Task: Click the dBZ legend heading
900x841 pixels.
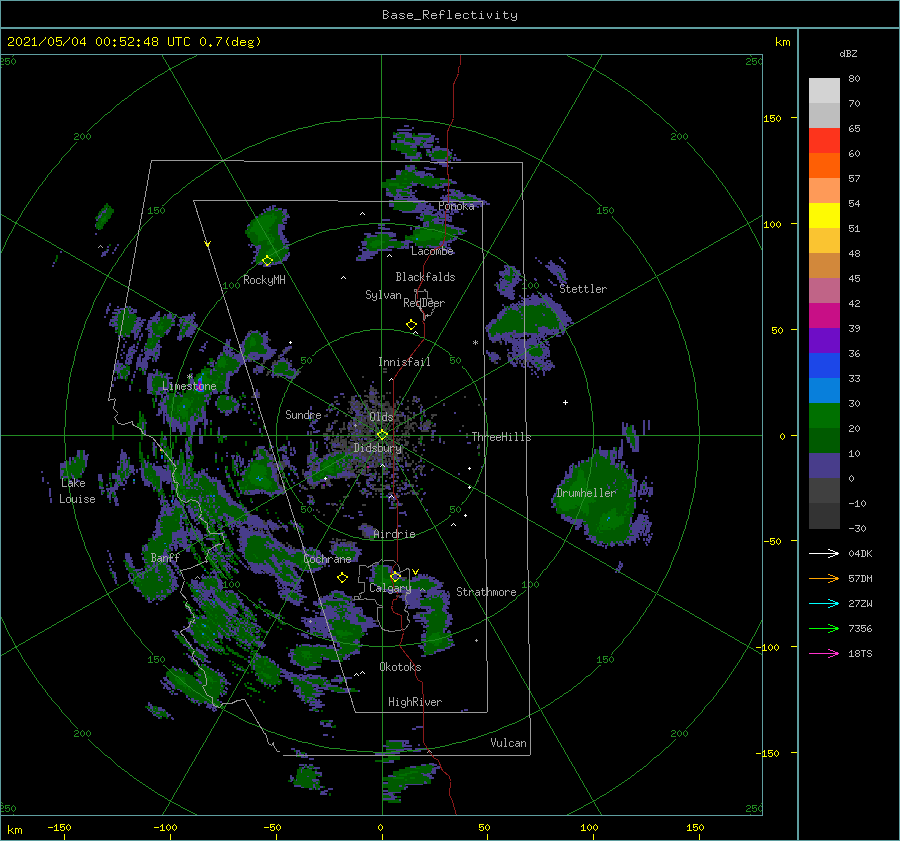Action: click(x=848, y=54)
